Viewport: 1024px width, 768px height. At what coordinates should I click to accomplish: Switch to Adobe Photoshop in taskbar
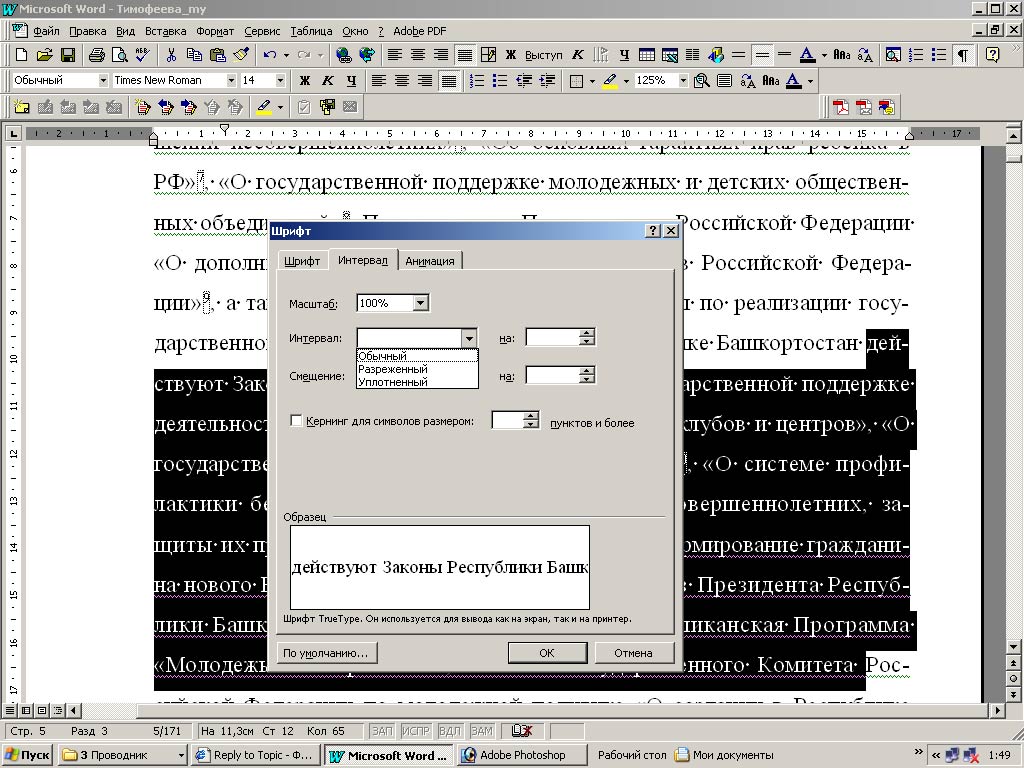click(x=522, y=755)
